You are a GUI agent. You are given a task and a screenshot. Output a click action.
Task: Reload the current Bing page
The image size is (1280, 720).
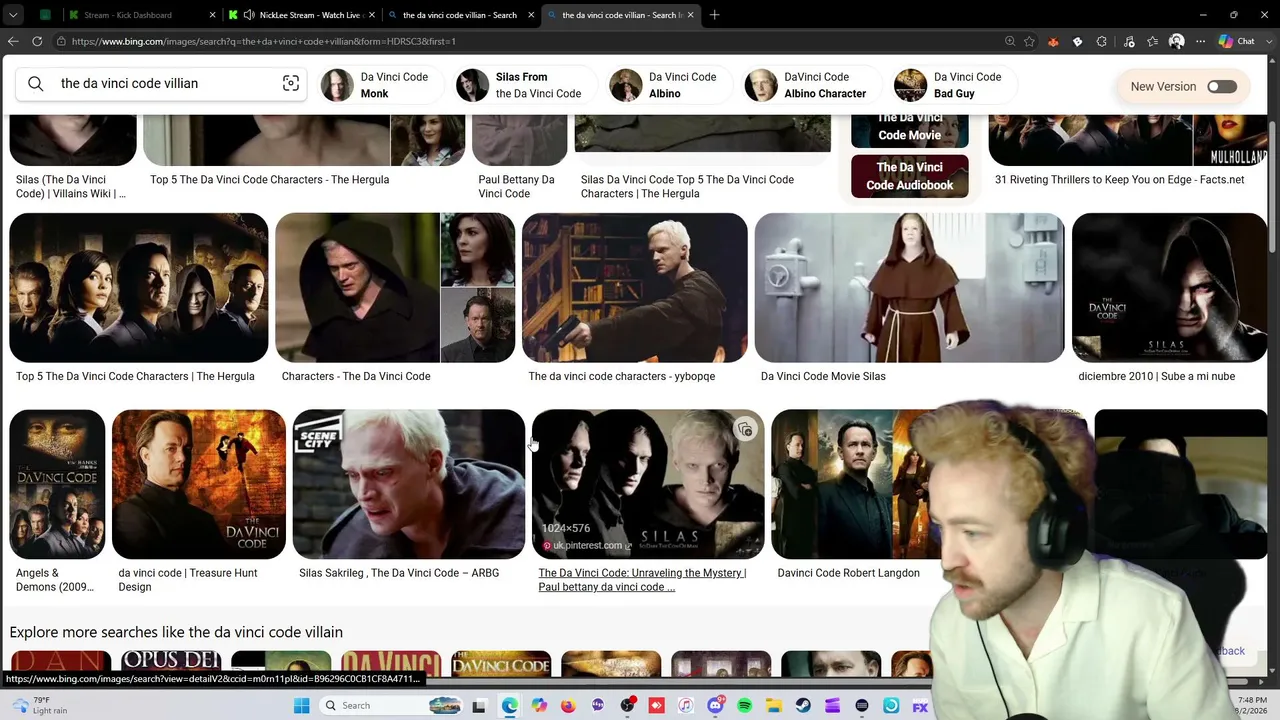point(37,41)
